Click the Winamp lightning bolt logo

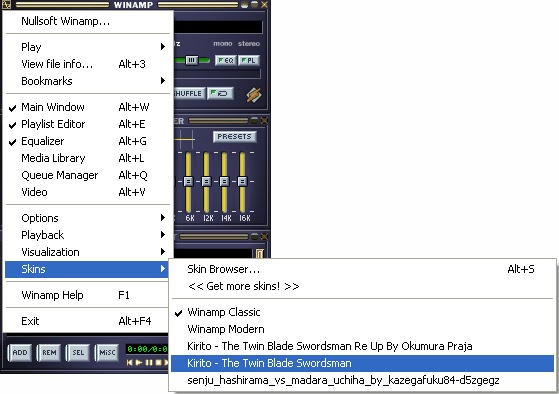[x=254, y=95]
